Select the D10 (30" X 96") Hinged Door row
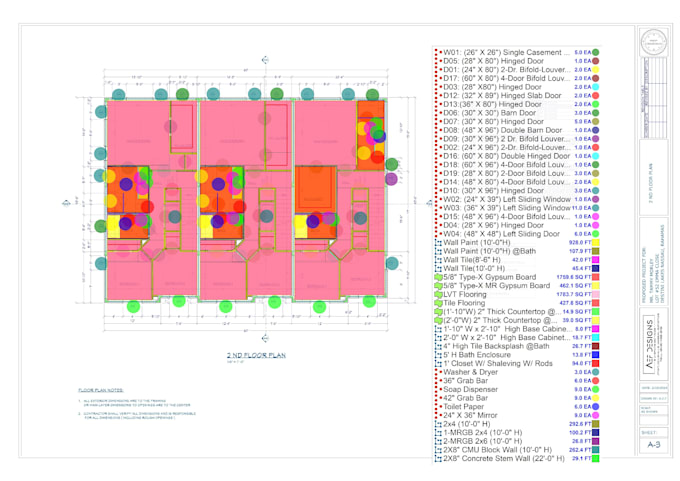This screenshot has width=680, height=481. pyautogui.click(x=517, y=191)
